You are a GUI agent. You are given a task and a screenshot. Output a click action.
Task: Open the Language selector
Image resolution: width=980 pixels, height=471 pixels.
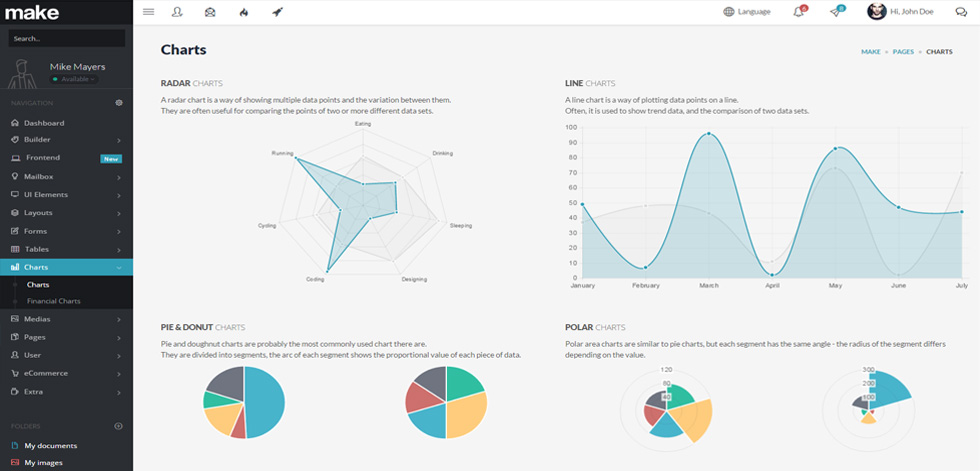[x=747, y=11]
